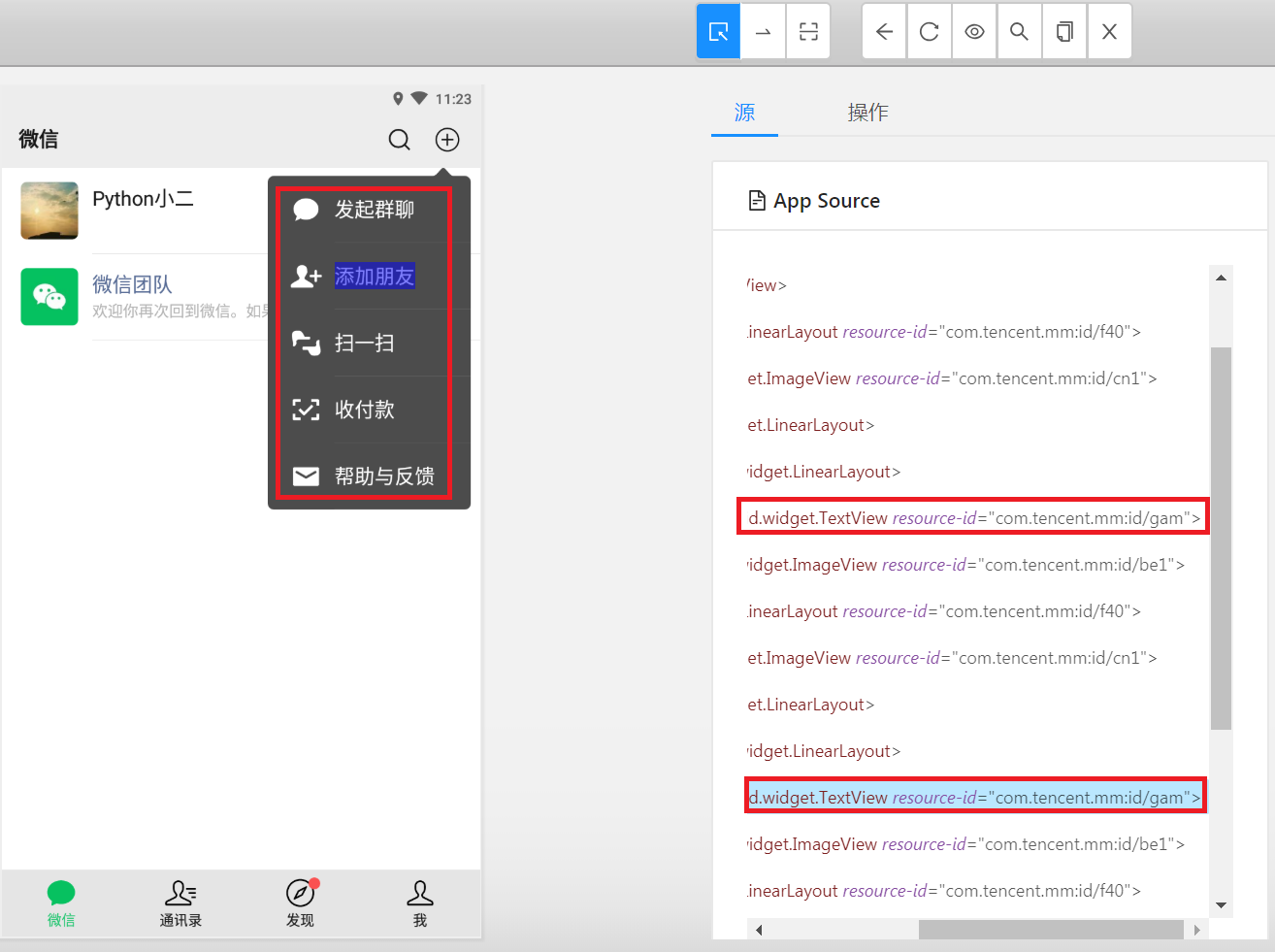Click the 11:23 clock in status bar
This screenshot has width=1275, height=952.
click(x=453, y=99)
